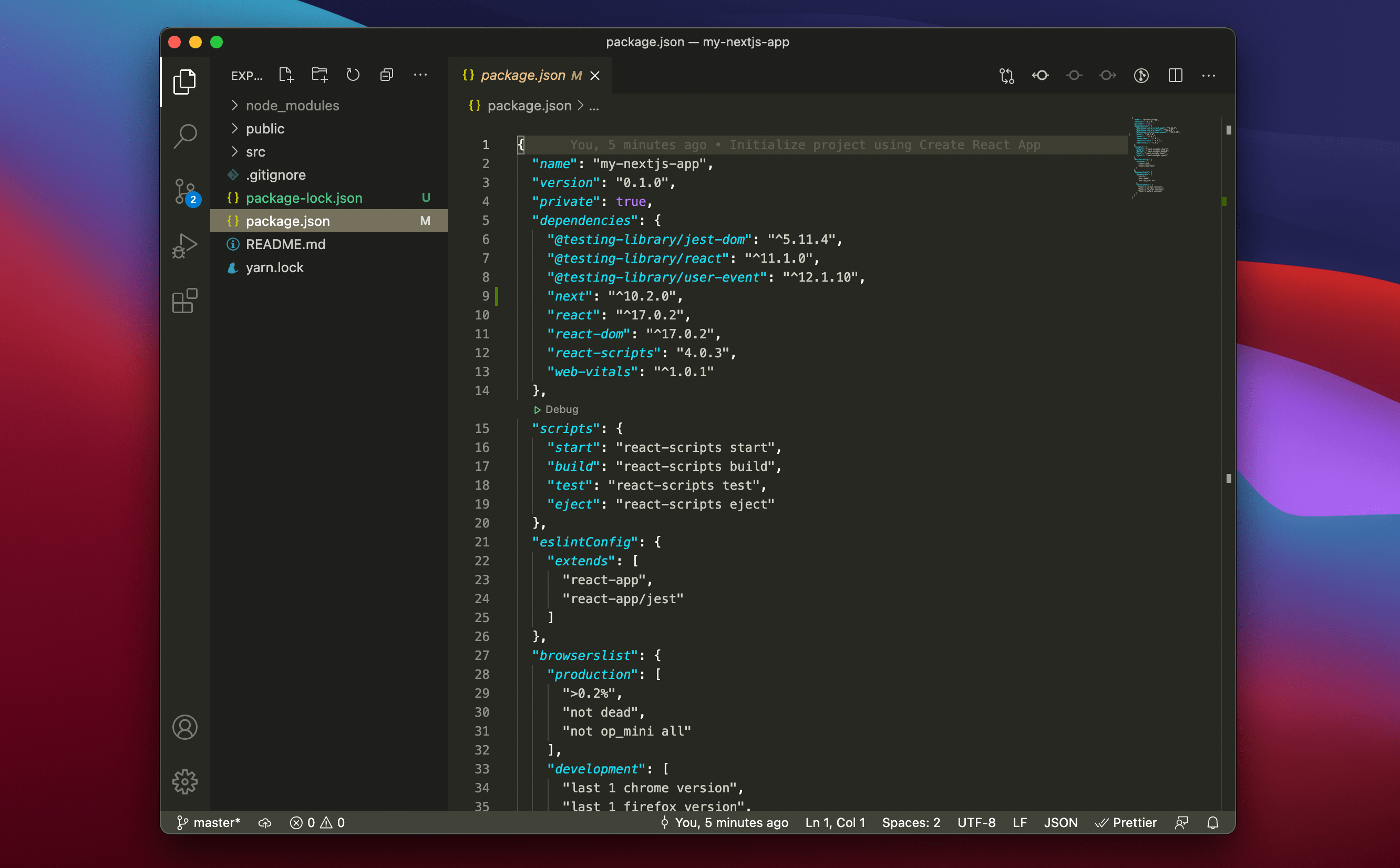Click the master branch in status bar
1400x868 pixels.
pyautogui.click(x=209, y=823)
